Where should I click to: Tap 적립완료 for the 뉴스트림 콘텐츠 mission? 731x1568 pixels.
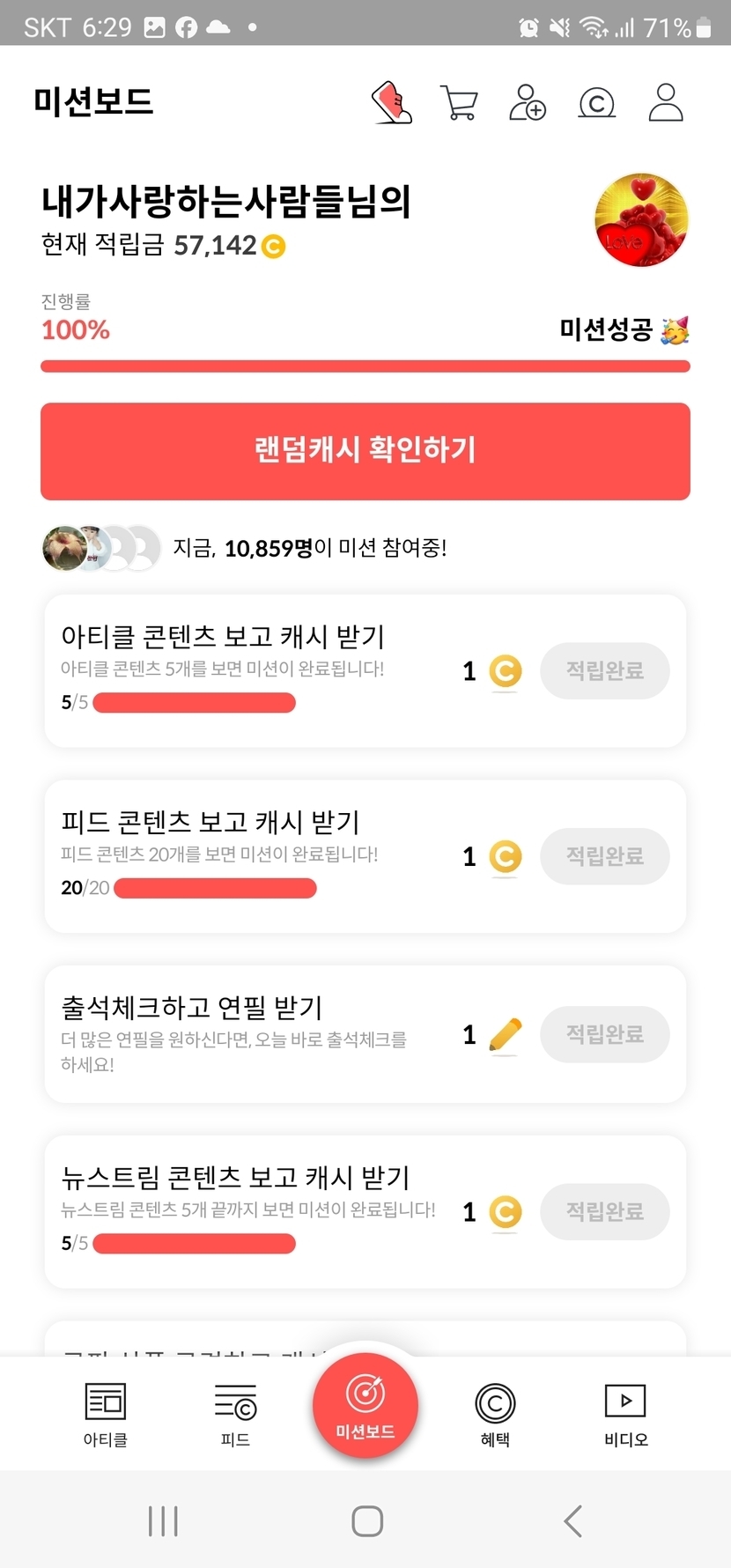click(605, 1212)
